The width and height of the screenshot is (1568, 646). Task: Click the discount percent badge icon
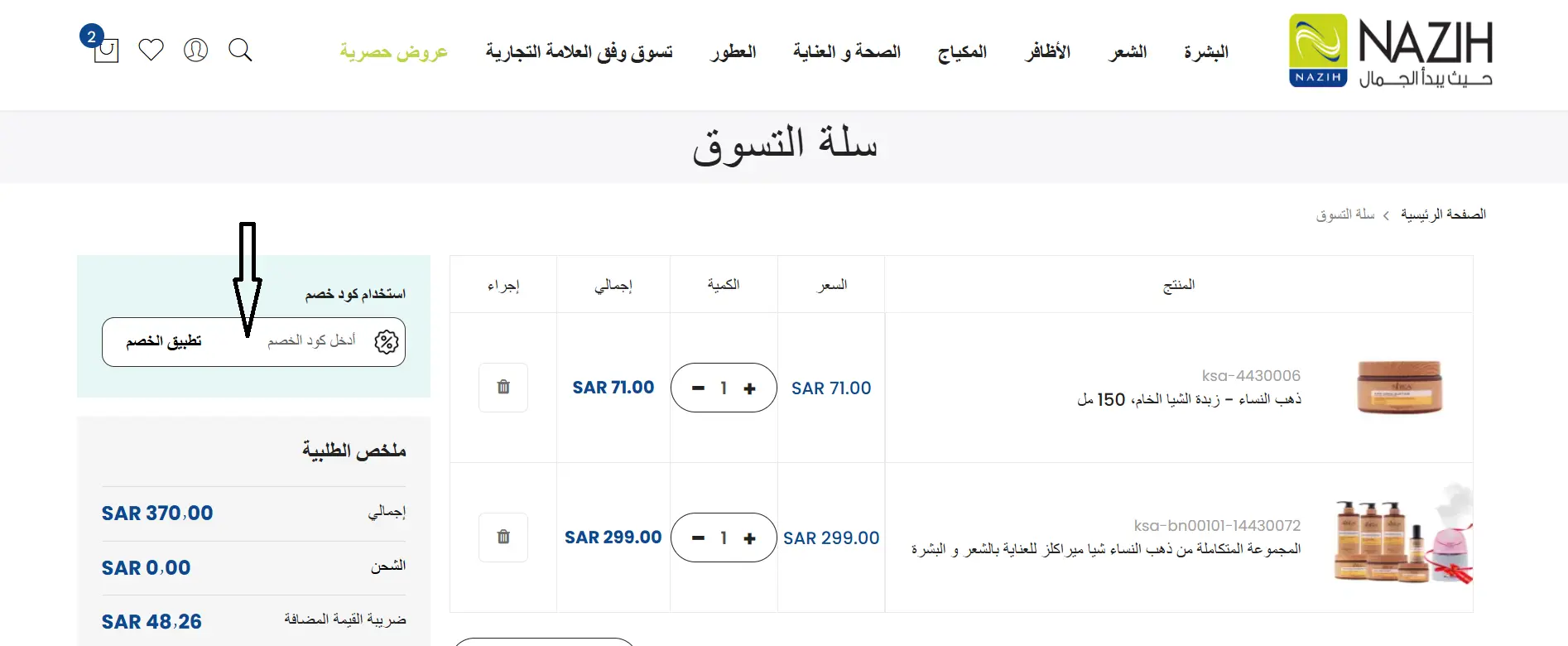click(x=387, y=341)
